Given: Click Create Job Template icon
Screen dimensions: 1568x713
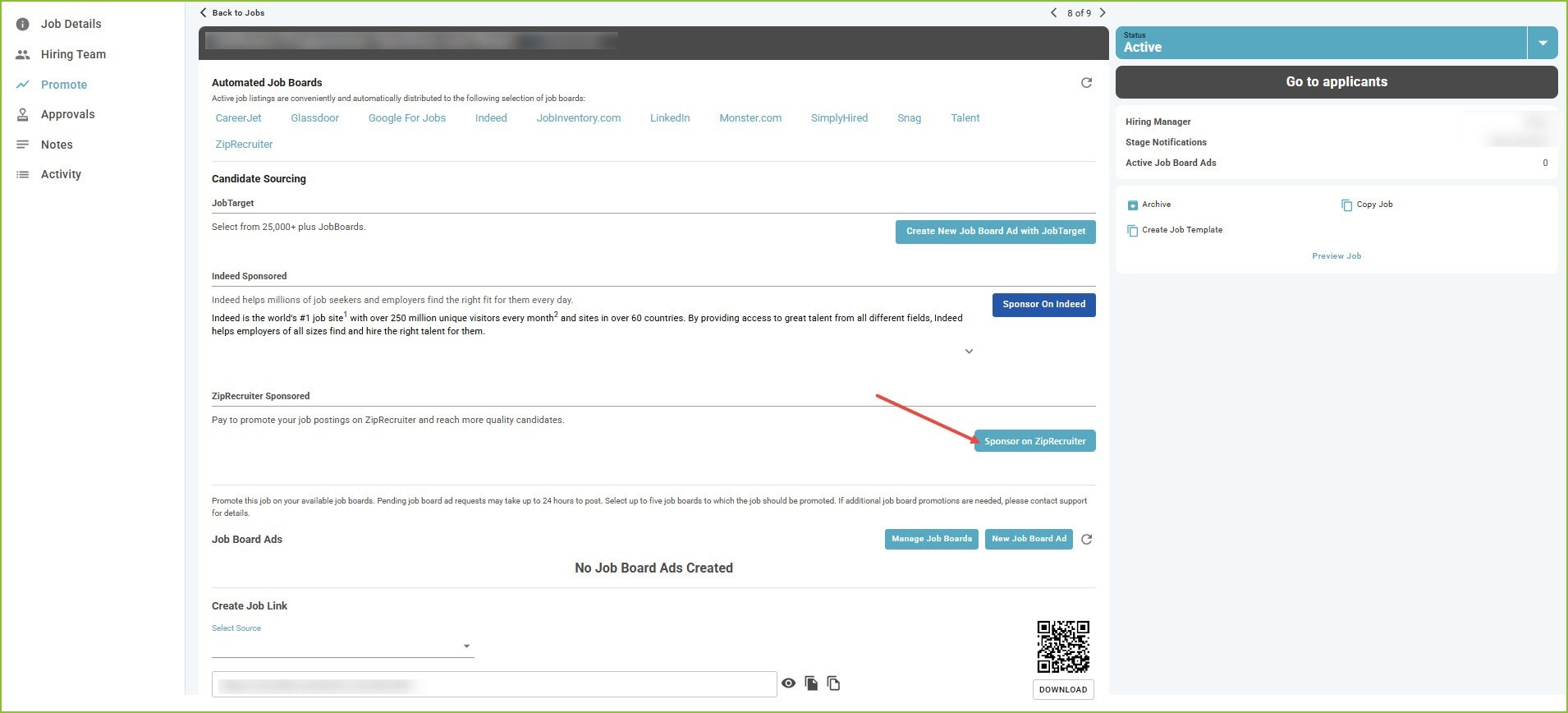Looking at the screenshot, I should [1132, 231].
